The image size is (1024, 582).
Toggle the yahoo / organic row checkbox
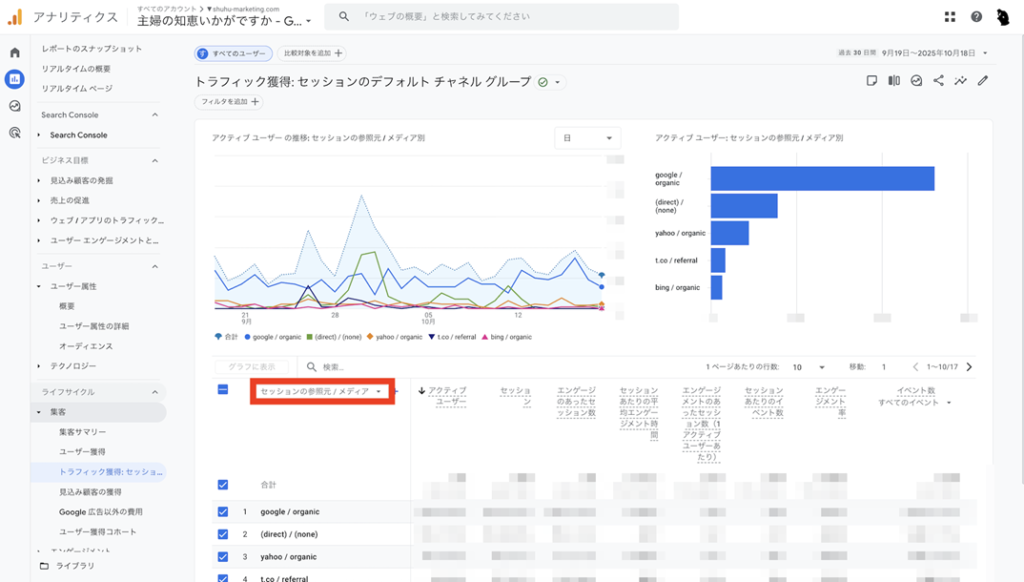[223, 557]
